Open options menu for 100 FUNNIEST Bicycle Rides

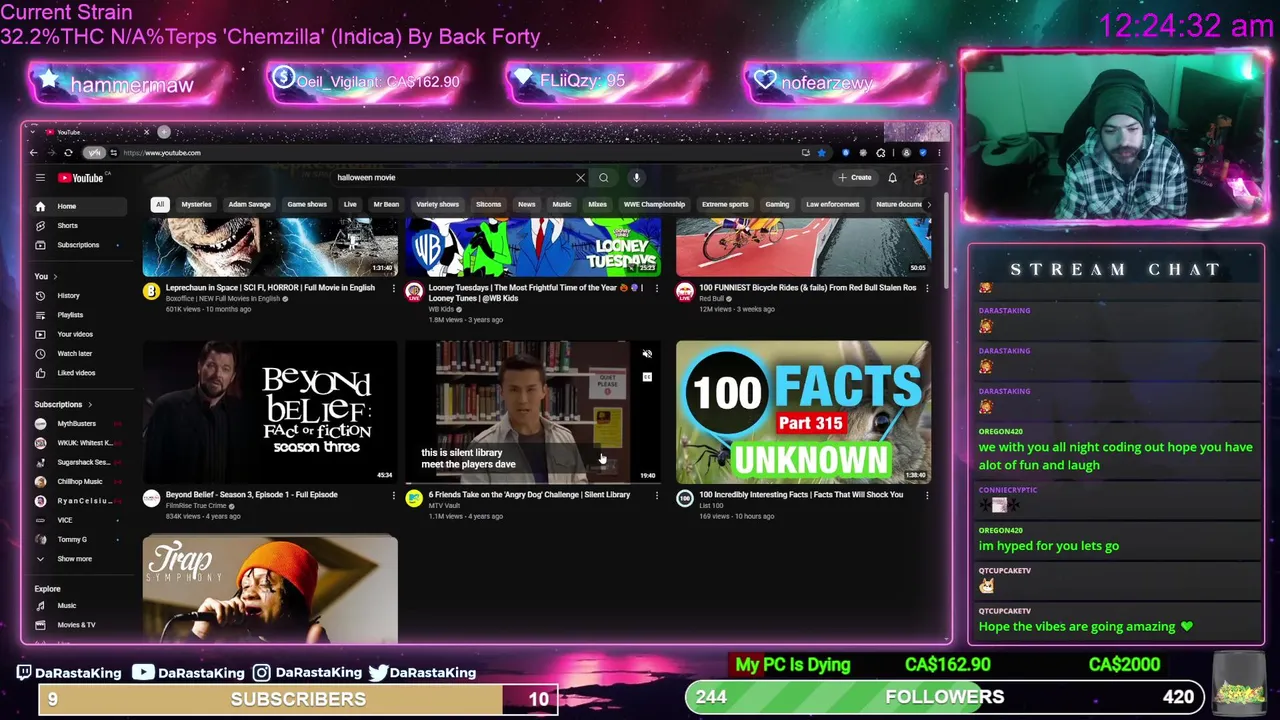[926, 288]
